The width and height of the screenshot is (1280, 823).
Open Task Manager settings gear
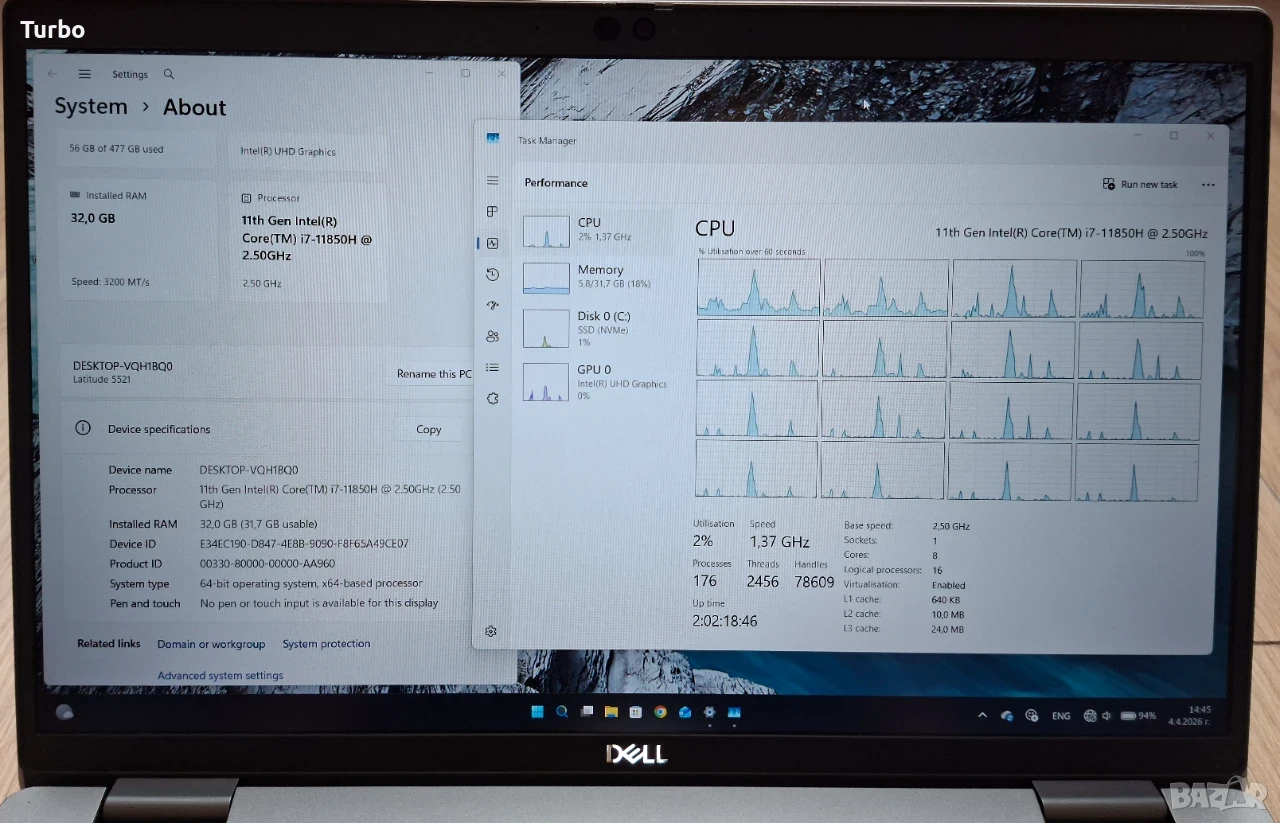point(491,631)
